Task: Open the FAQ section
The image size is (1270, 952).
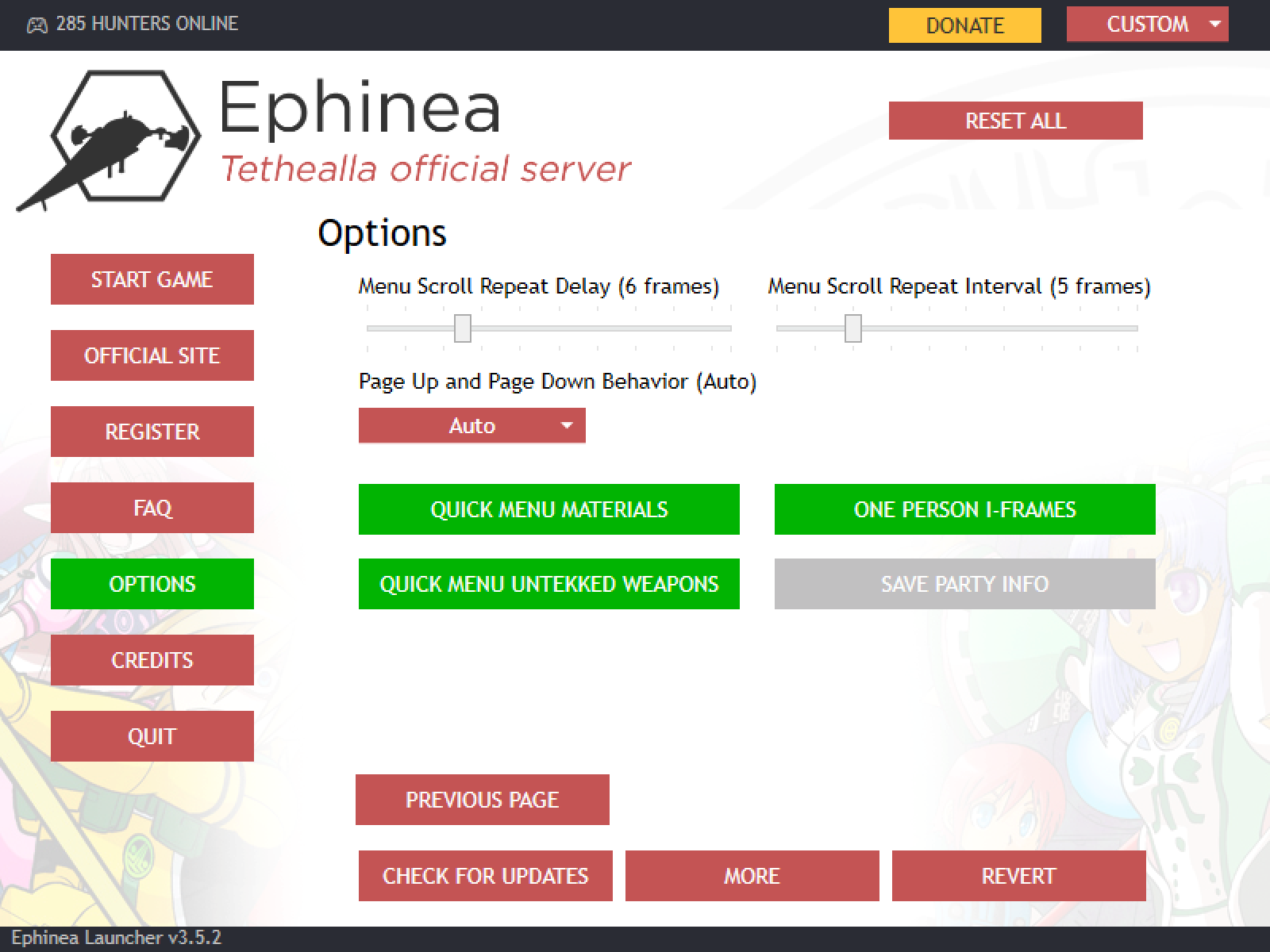Action: click(152, 508)
